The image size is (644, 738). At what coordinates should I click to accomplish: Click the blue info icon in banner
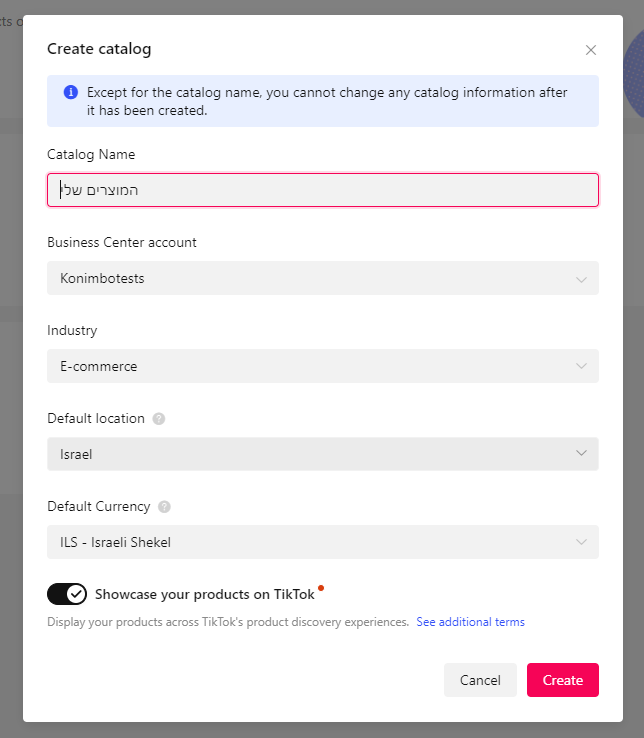pos(71,92)
